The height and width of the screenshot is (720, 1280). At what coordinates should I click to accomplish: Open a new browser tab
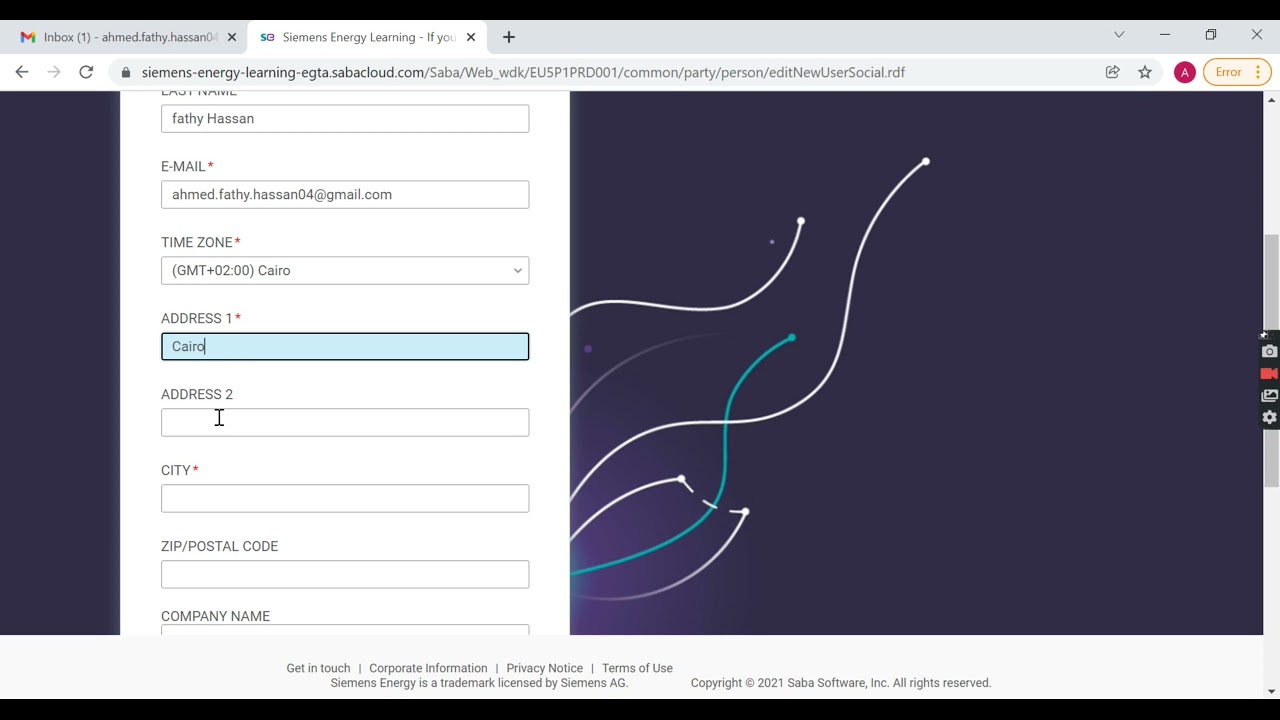508,37
